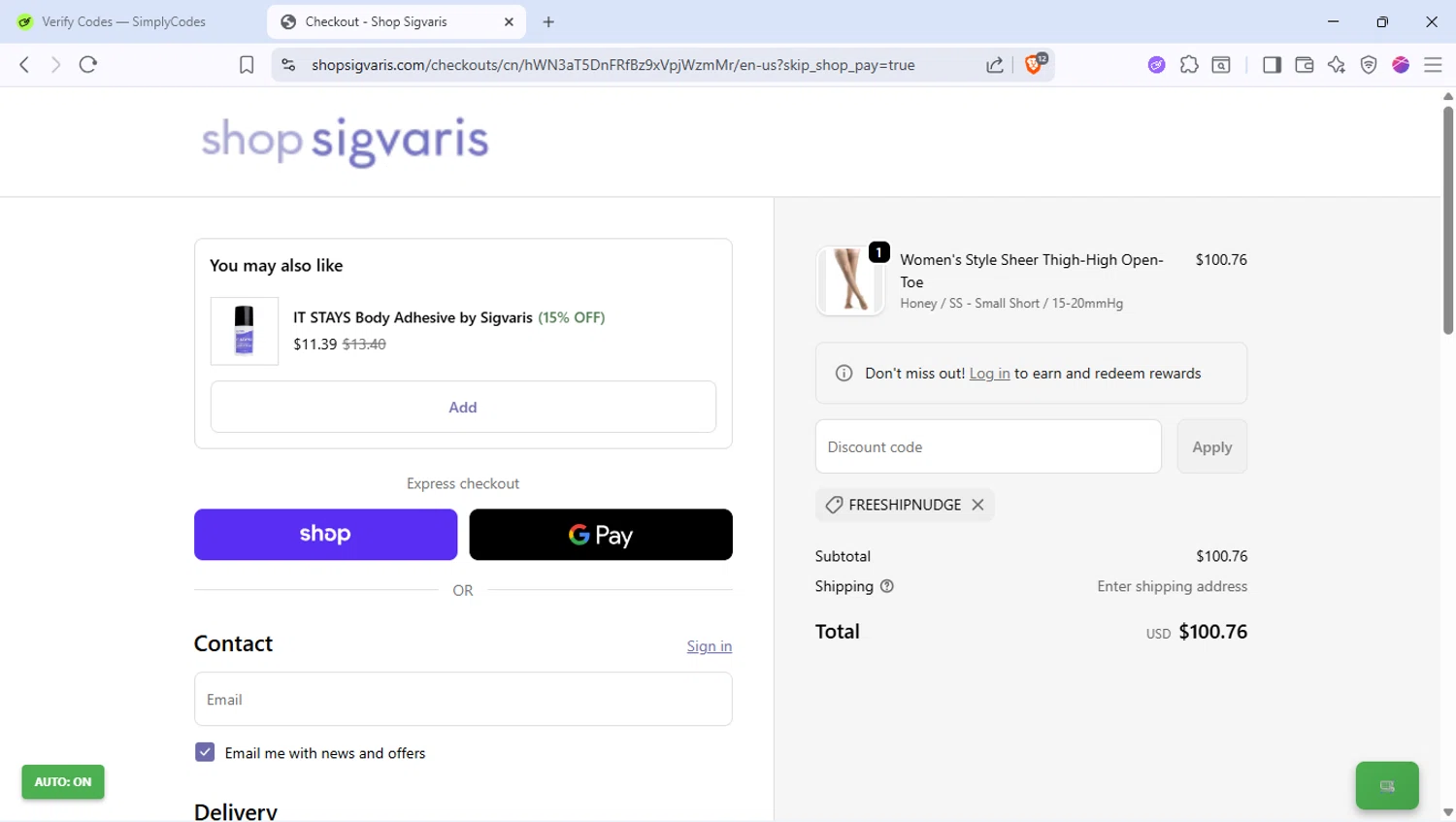Open the Brave Shields lion icon
This screenshot has width=1456, height=822.
(1035, 64)
